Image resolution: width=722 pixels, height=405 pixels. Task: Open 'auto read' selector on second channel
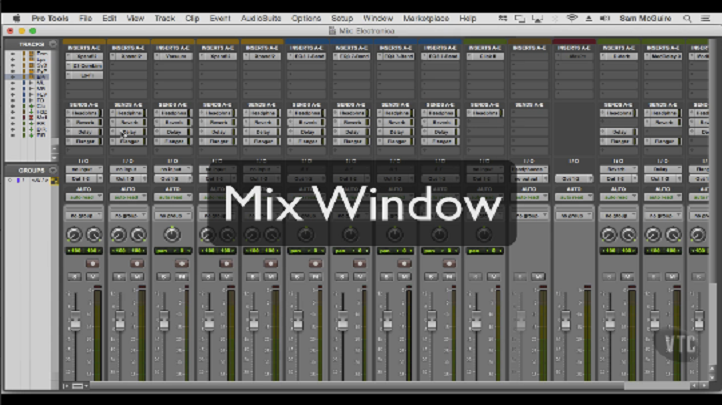coord(128,197)
